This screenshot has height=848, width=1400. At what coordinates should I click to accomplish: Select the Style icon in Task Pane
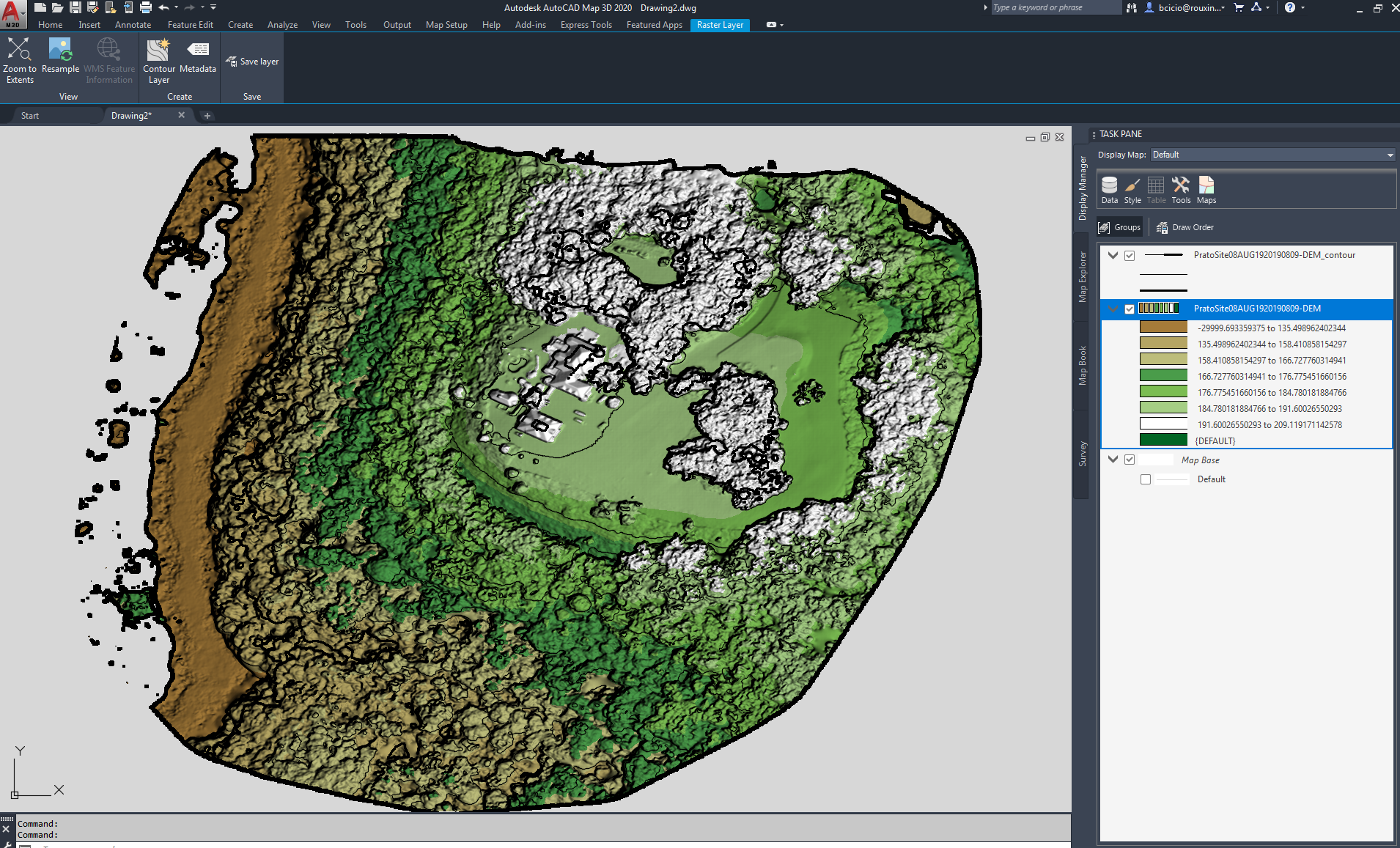click(1132, 189)
